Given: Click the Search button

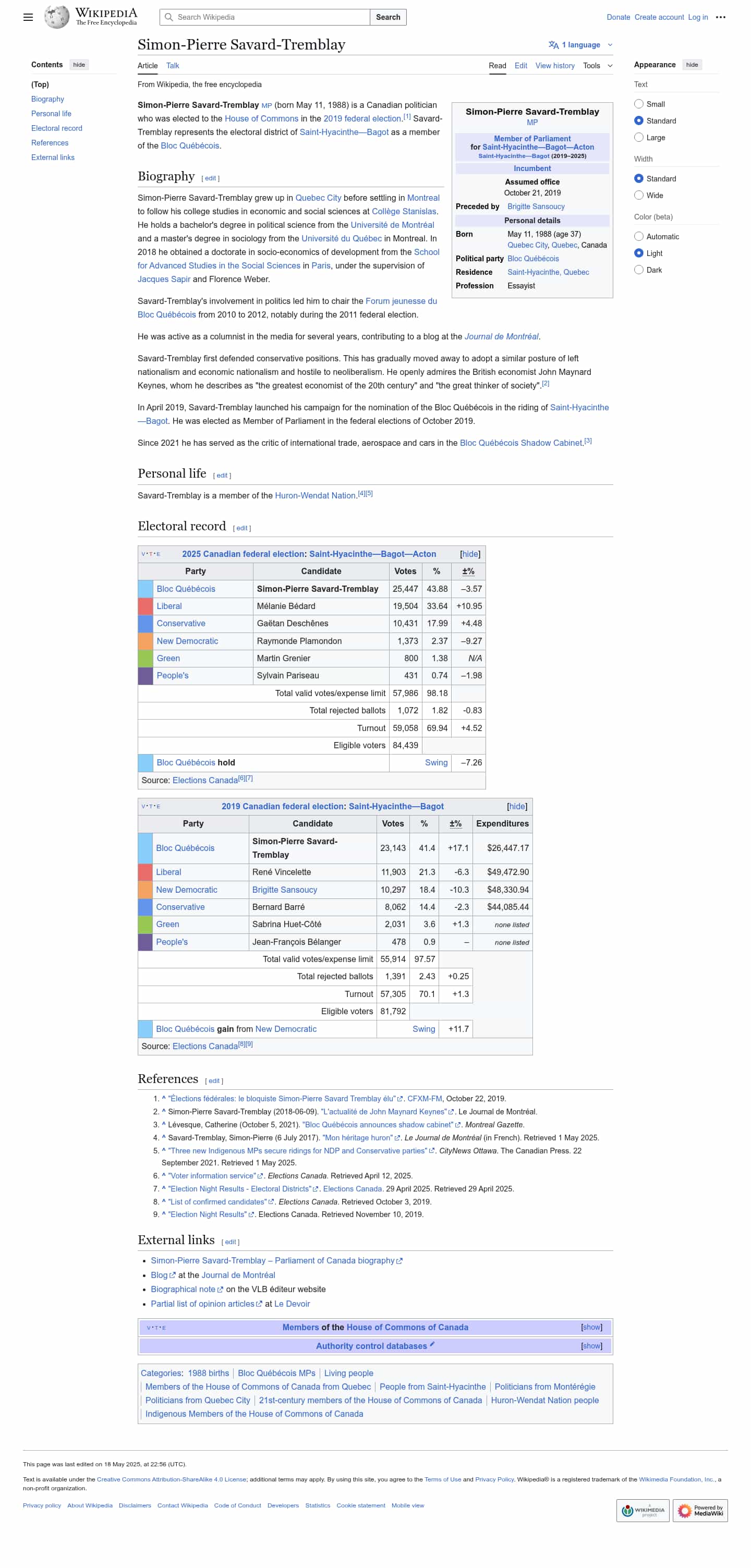Looking at the screenshot, I should coord(387,17).
